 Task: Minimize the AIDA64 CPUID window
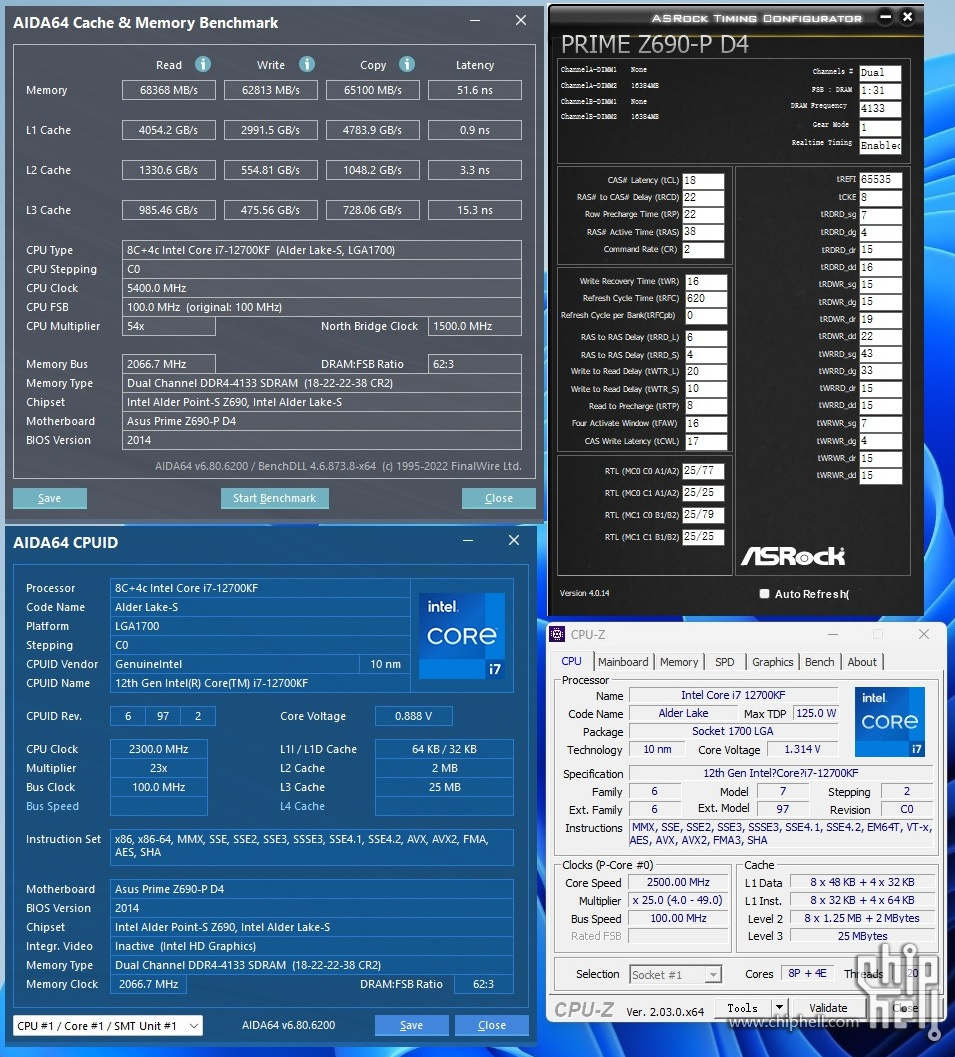tap(468, 541)
